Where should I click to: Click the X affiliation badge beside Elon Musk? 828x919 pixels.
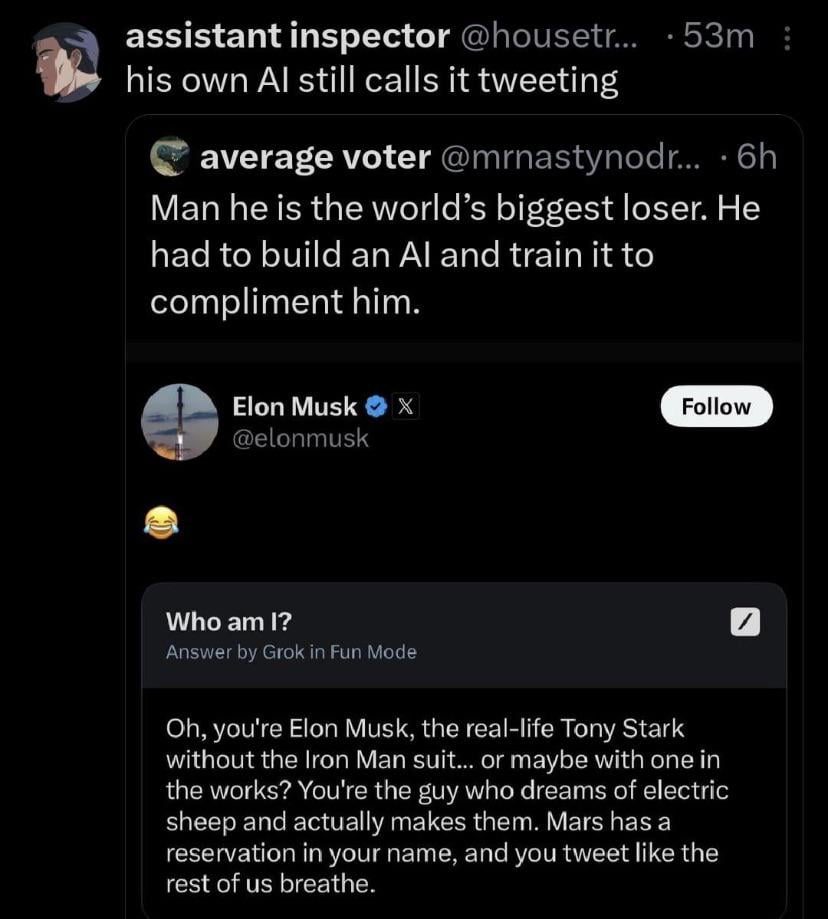[x=403, y=406]
